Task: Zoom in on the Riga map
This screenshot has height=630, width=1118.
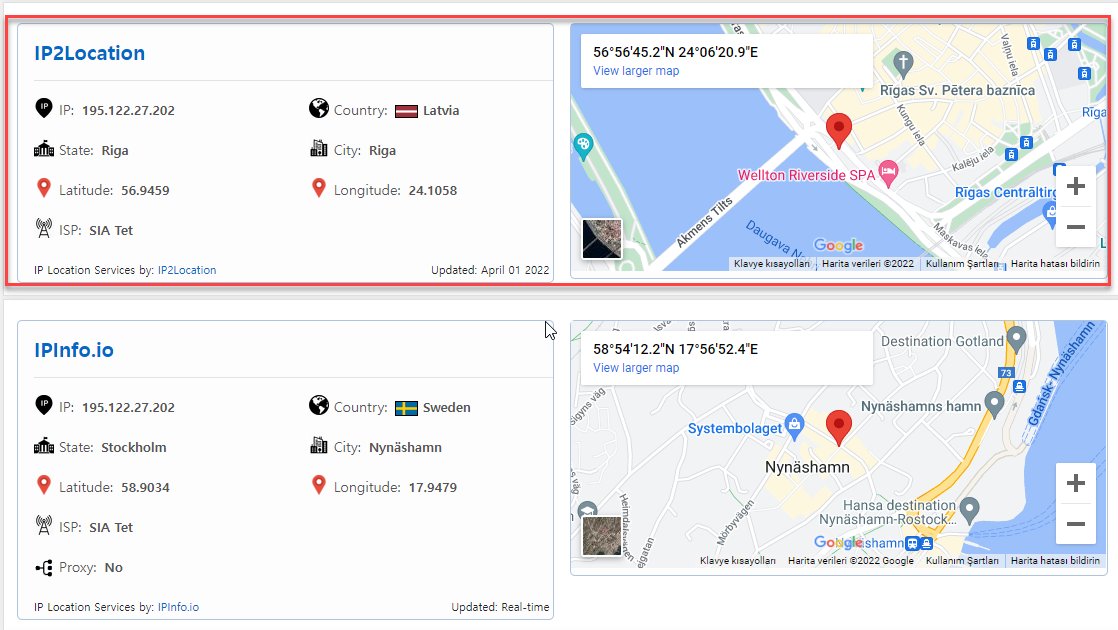Action: coord(1076,187)
